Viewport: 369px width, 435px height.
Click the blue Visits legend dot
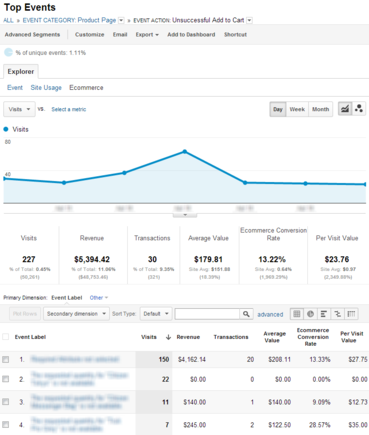pos(6,129)
